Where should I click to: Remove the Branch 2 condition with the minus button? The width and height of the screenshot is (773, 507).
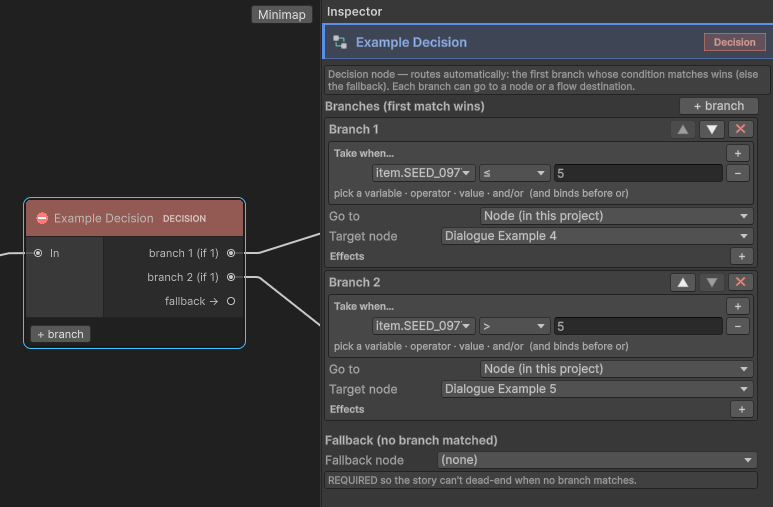pyautogui.click(x=738, y=326)
